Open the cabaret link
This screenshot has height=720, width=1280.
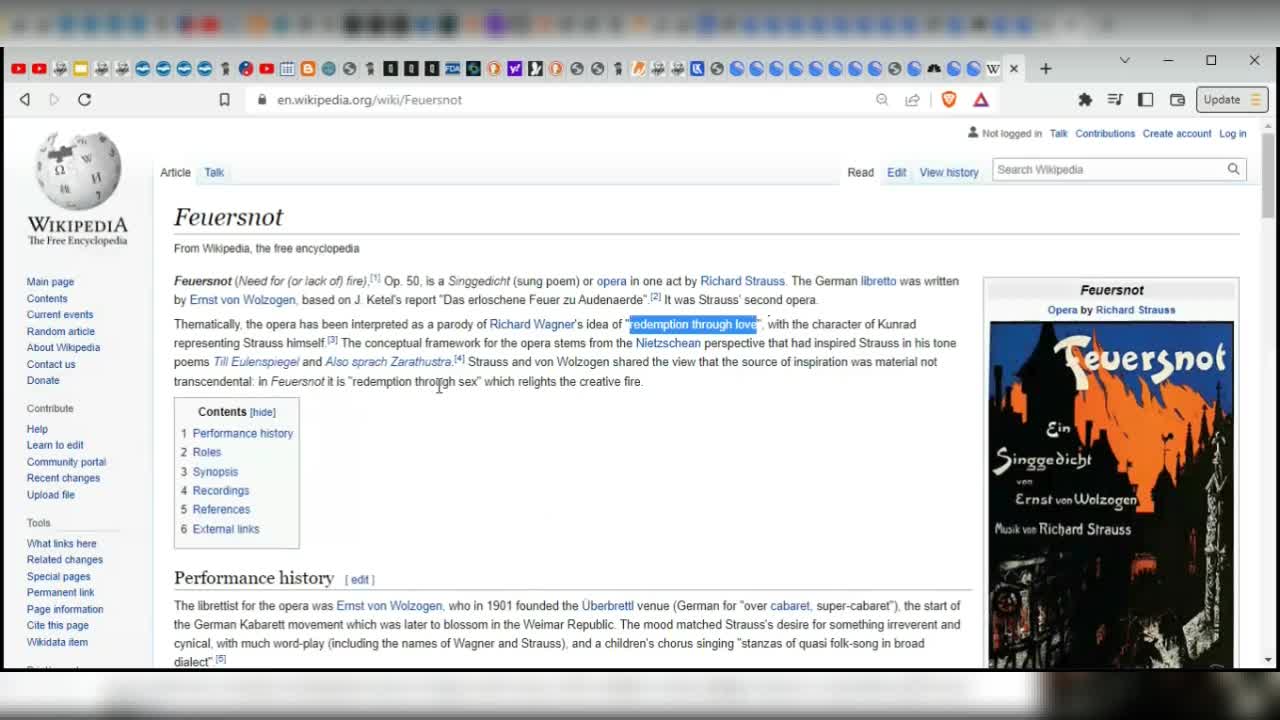click(x=790, y=606)
